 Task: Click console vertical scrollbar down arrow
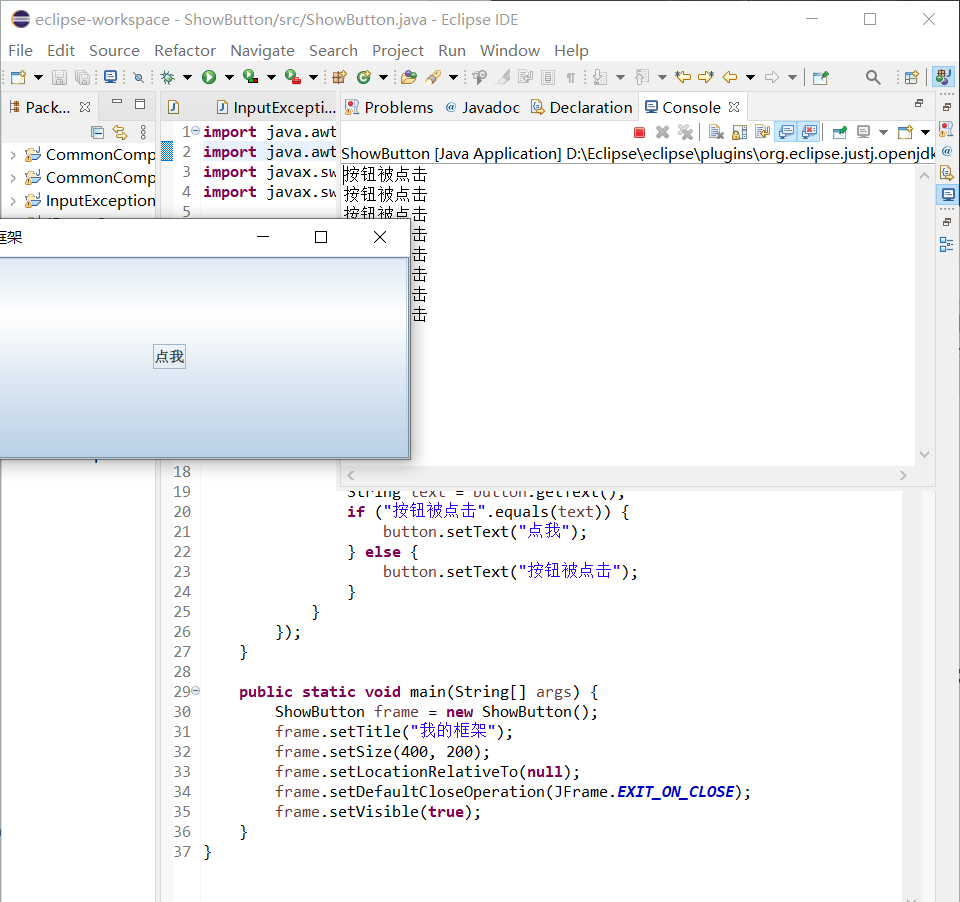pos(924,454)
